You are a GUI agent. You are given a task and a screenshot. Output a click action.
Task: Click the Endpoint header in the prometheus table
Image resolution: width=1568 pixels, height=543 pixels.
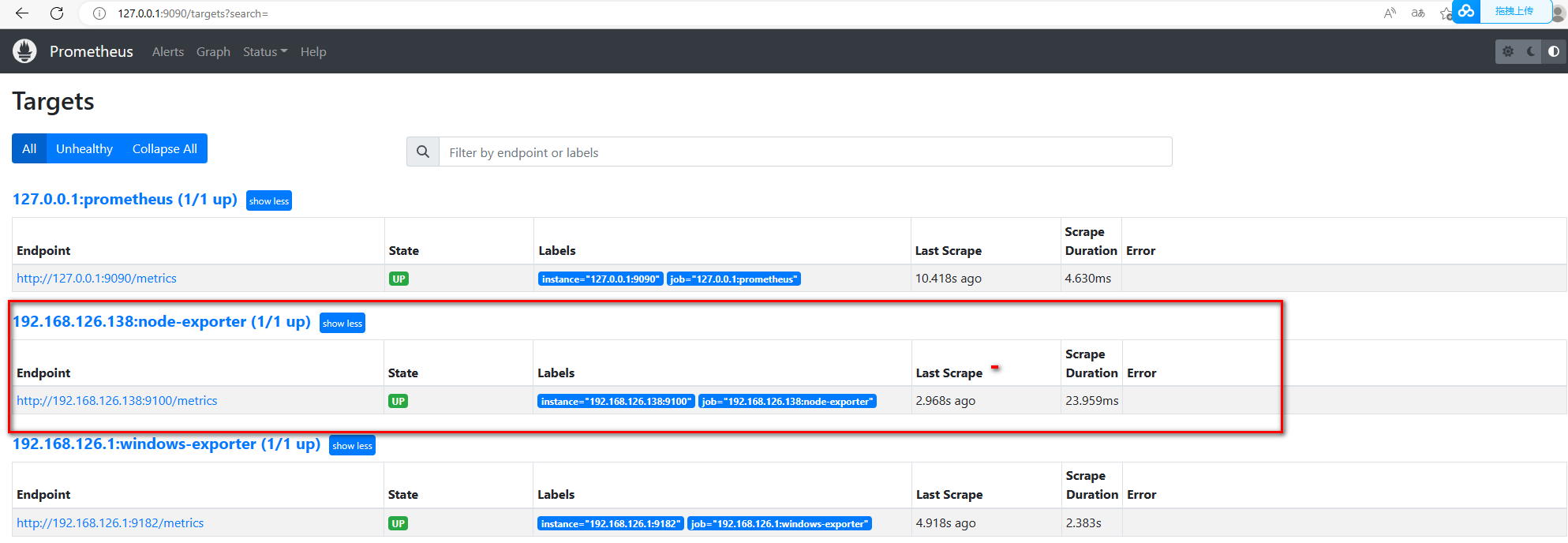pyautogui.click(x=43, y=250)
